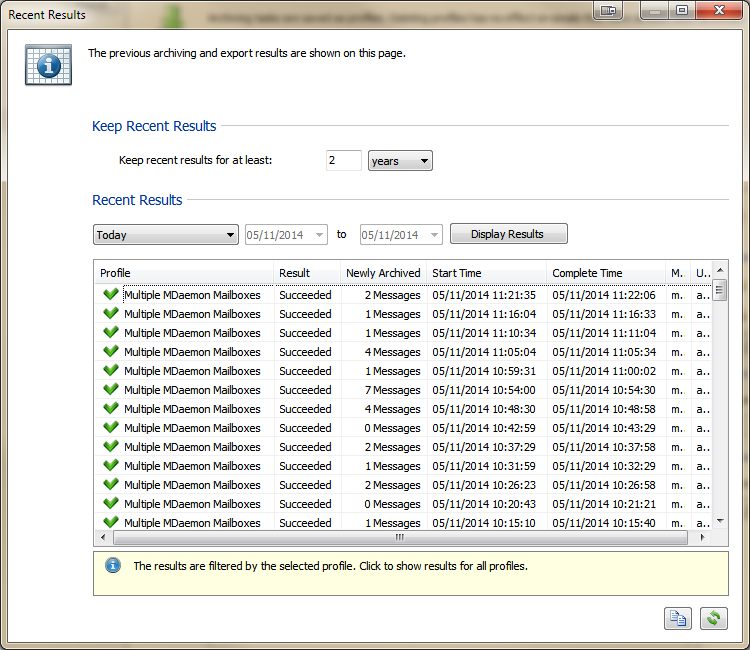Click Succeeded in the 10:31:59 row
This screenshot has height=650, width=750.
(305, 466)
